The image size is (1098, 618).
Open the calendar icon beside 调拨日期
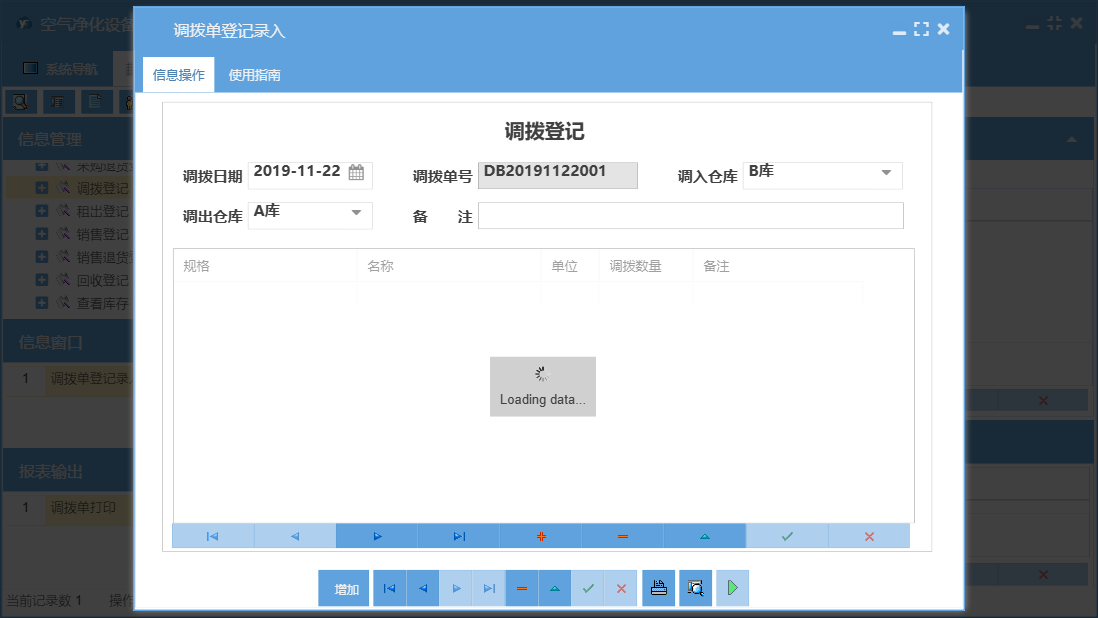click(356, 171)
